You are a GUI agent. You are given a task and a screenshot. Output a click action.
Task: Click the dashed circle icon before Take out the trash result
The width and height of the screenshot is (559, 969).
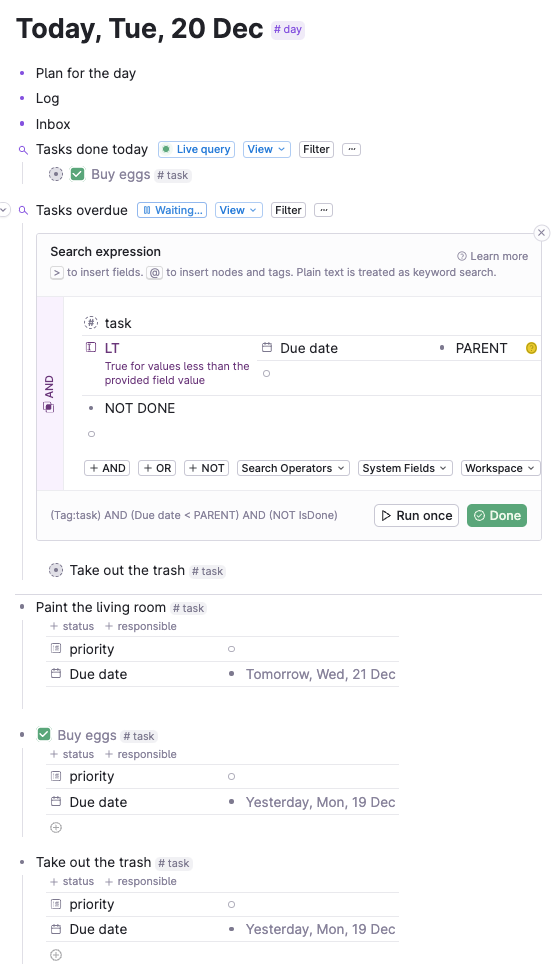(x=56, y=570)
